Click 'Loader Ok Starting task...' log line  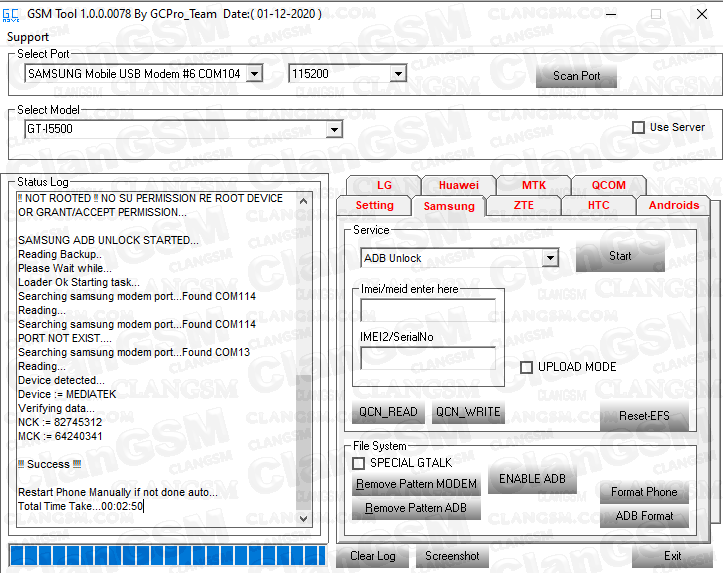79,282
